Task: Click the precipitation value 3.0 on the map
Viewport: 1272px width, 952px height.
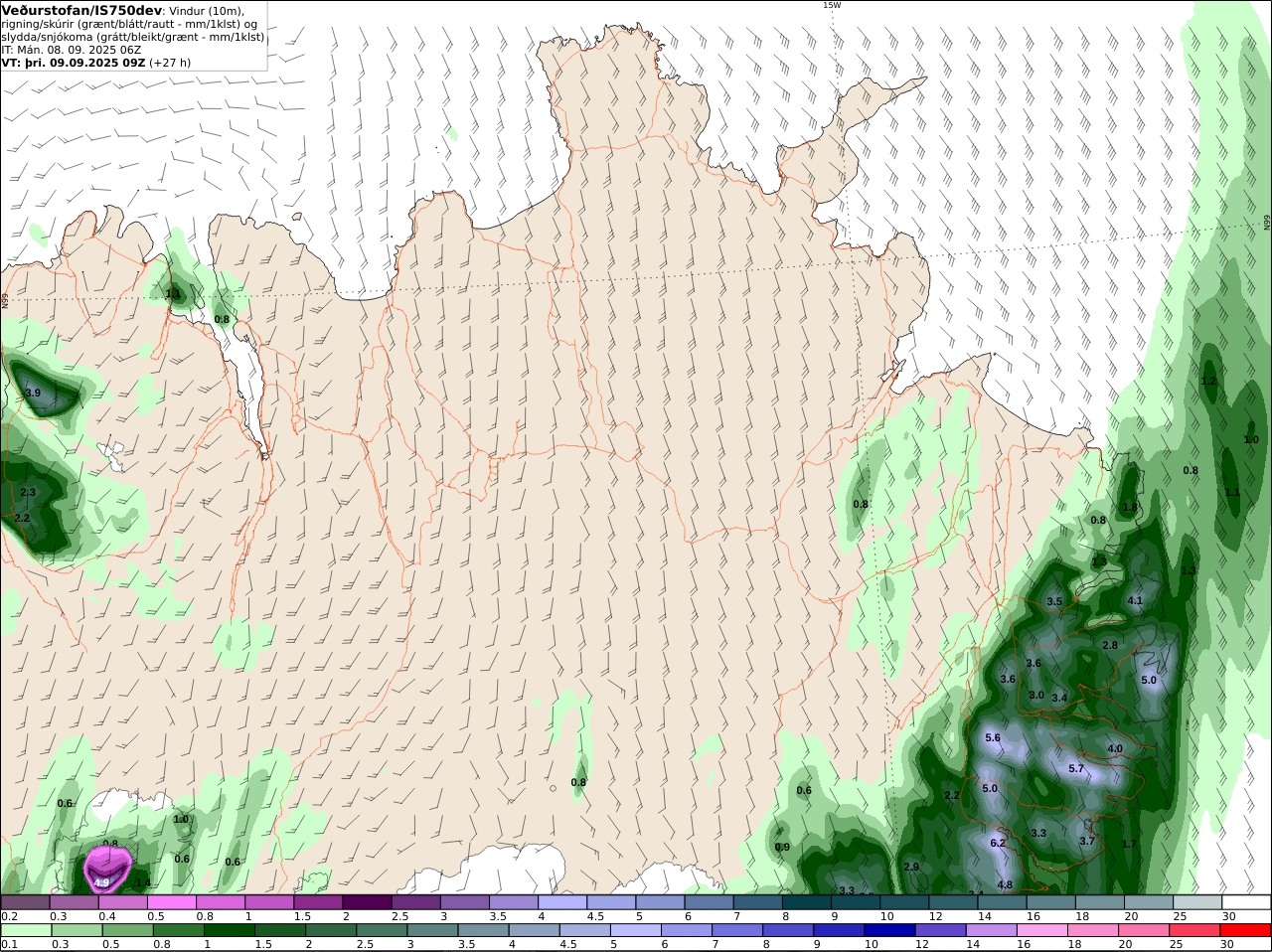Action: [x=1036, y=696]
